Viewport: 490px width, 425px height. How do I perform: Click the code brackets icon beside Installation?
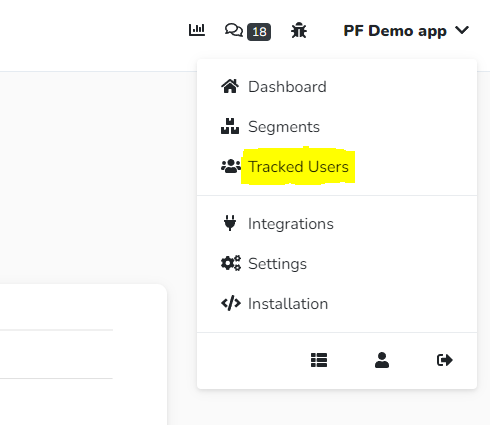point(231,303)
